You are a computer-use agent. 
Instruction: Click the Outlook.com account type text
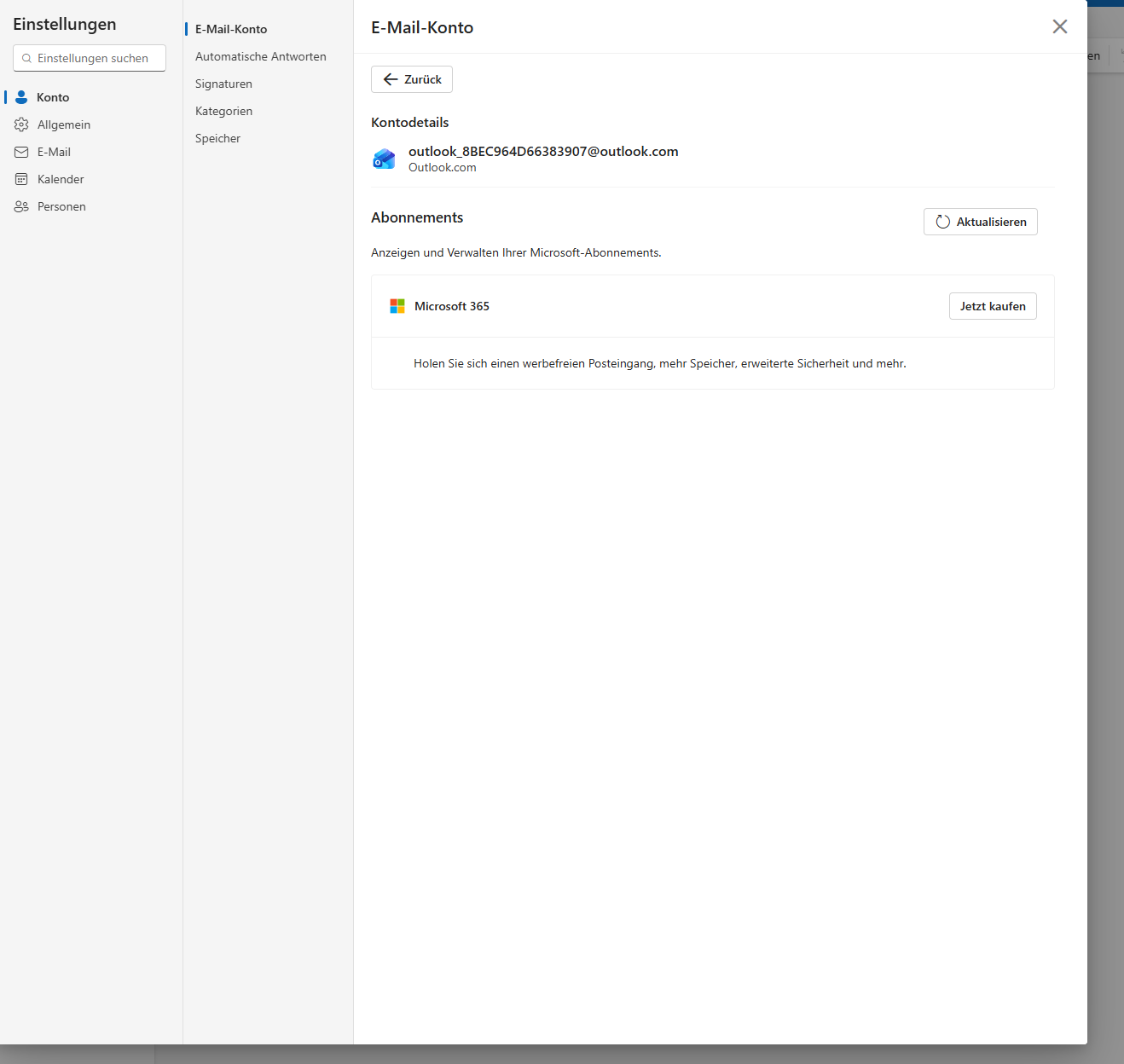[x=443, y=168]
